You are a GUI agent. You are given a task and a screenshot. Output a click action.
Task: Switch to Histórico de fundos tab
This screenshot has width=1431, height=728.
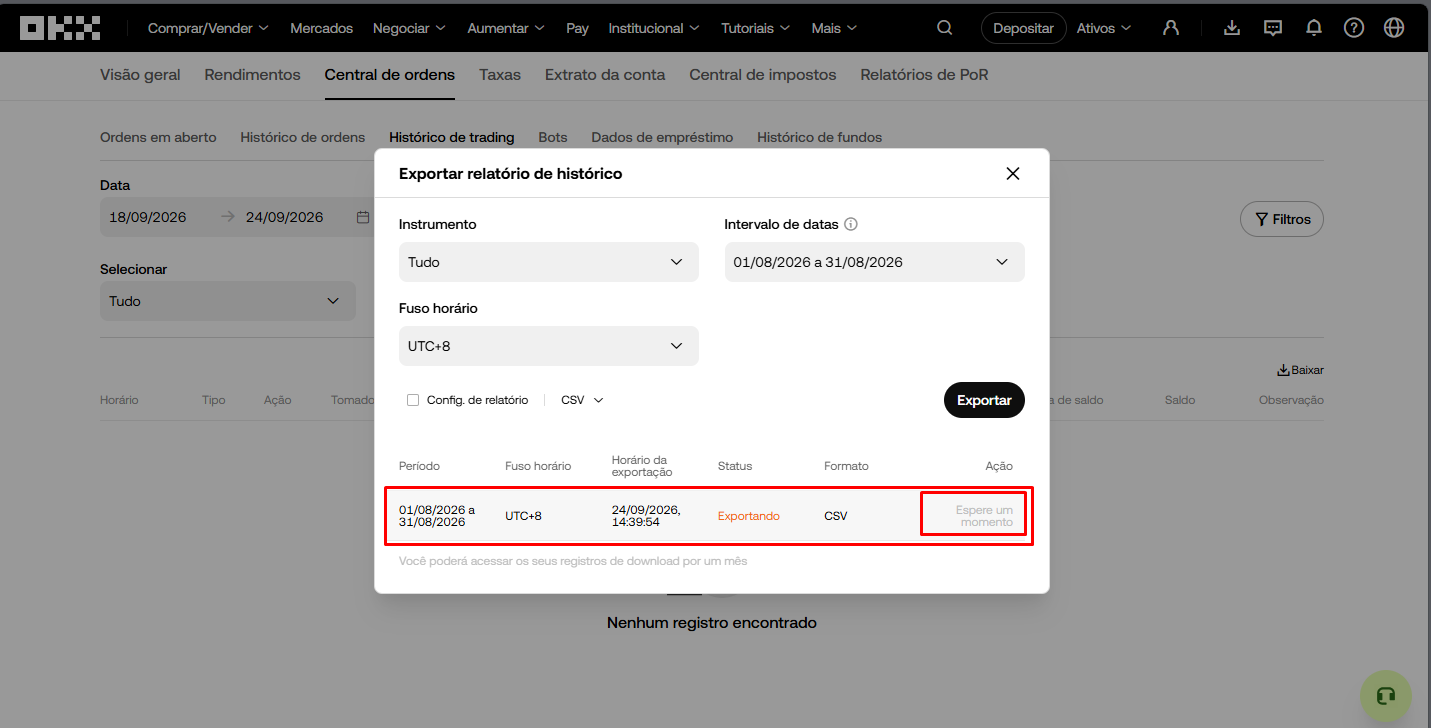point(820,137)
